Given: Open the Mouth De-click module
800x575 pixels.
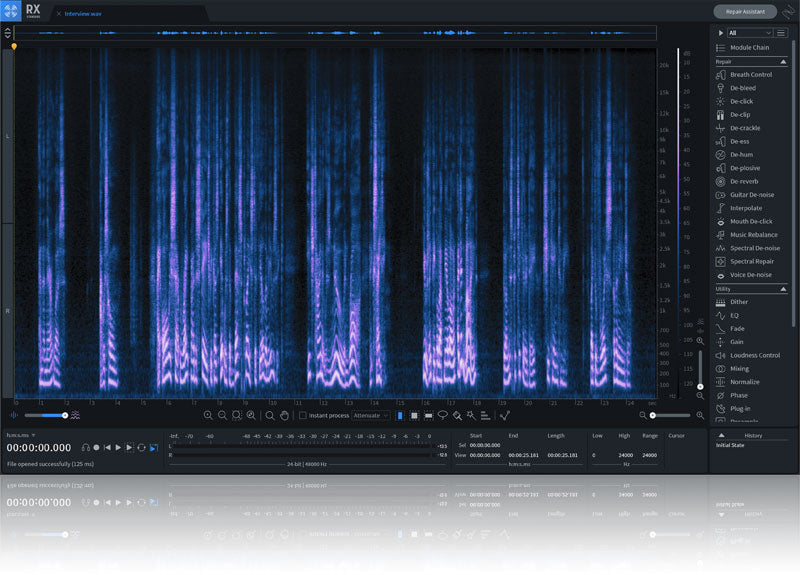Looking at the screenshot, I should pos(744,221).
